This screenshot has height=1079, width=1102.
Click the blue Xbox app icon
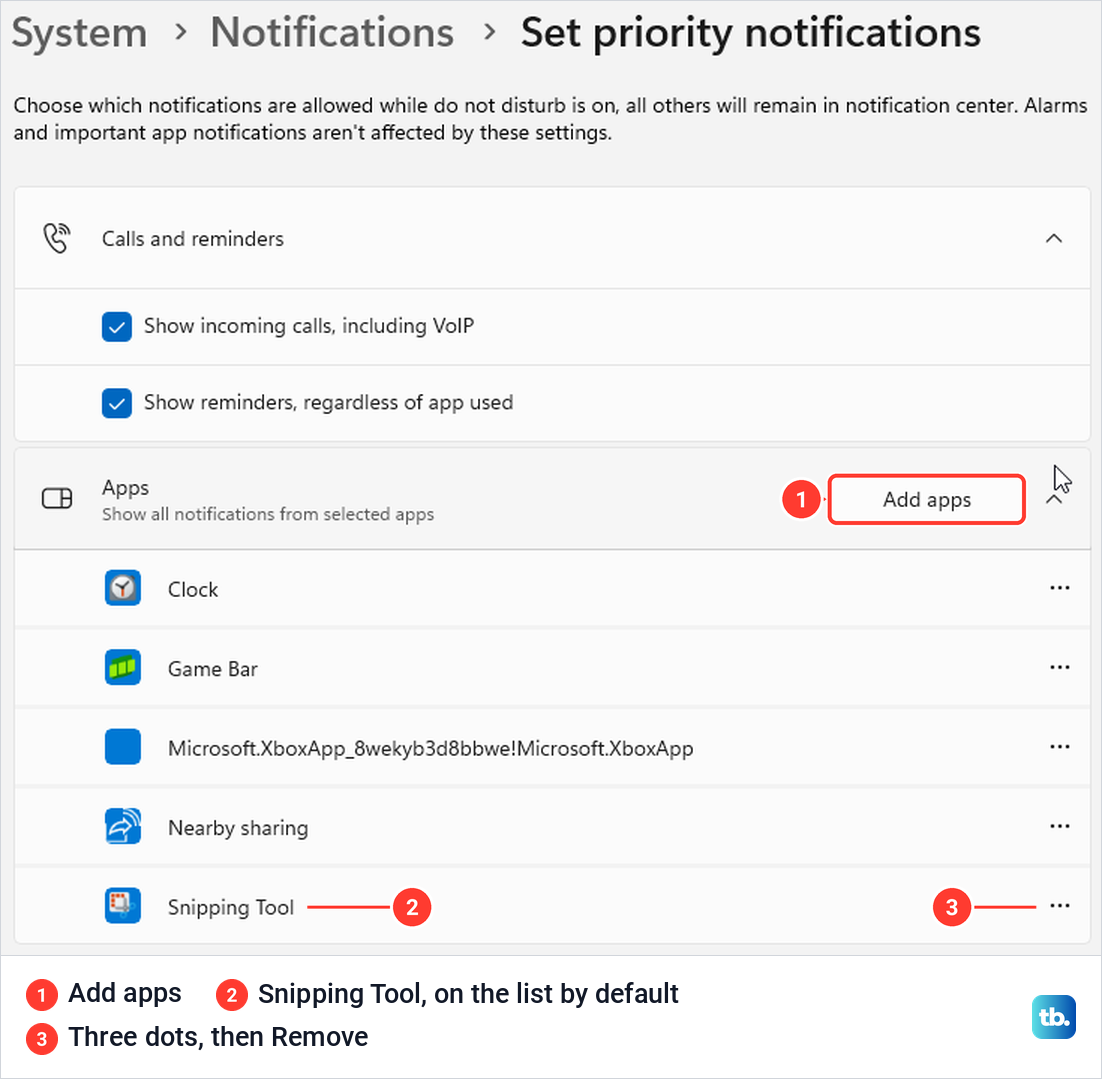tap(122, 747)
